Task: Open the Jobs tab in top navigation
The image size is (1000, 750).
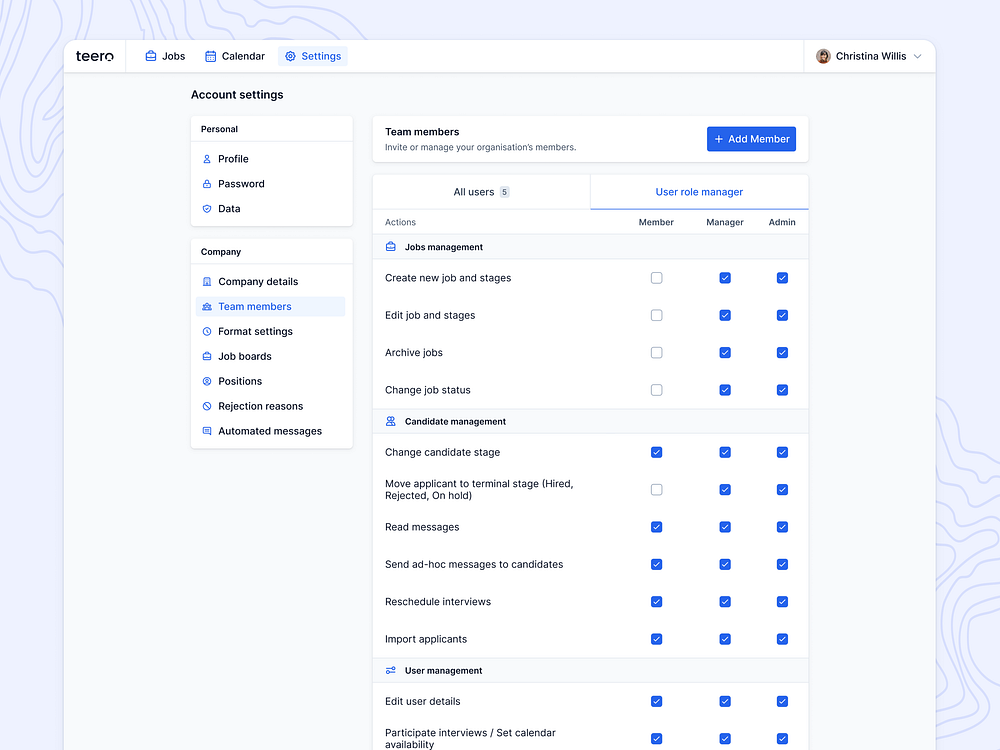Action: click(165, 56)
